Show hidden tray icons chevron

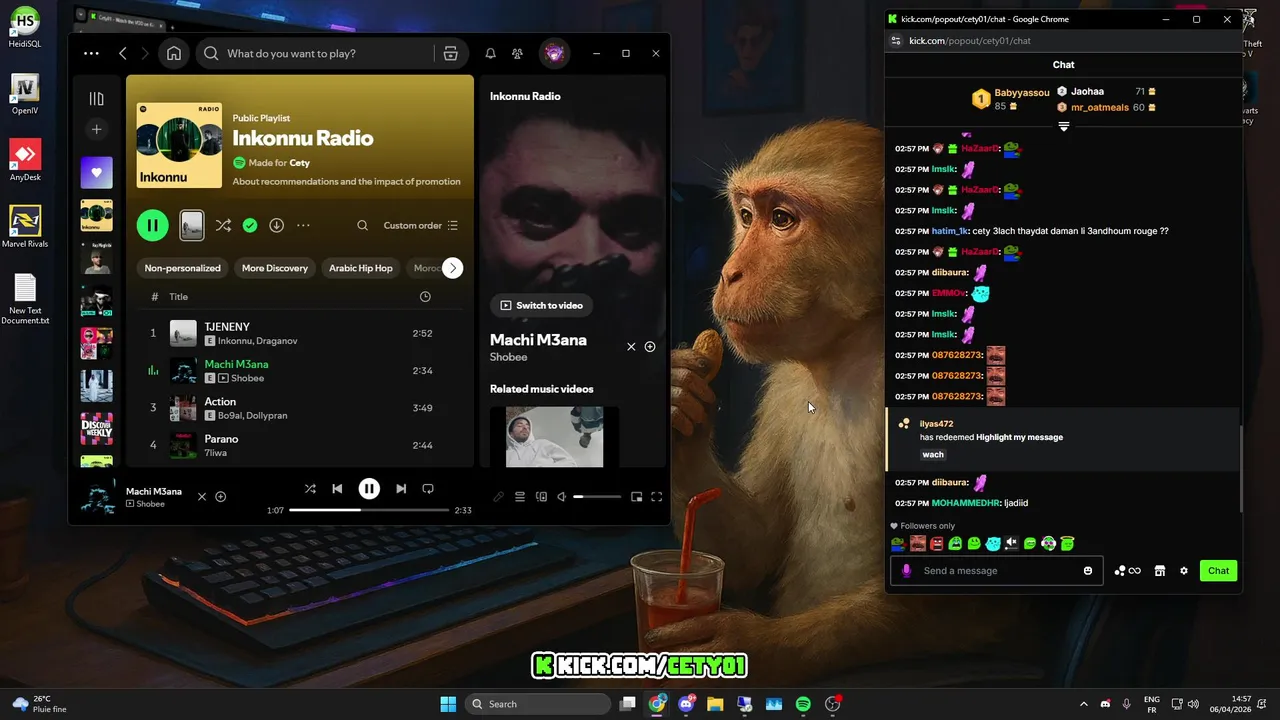coord(1084,704)
